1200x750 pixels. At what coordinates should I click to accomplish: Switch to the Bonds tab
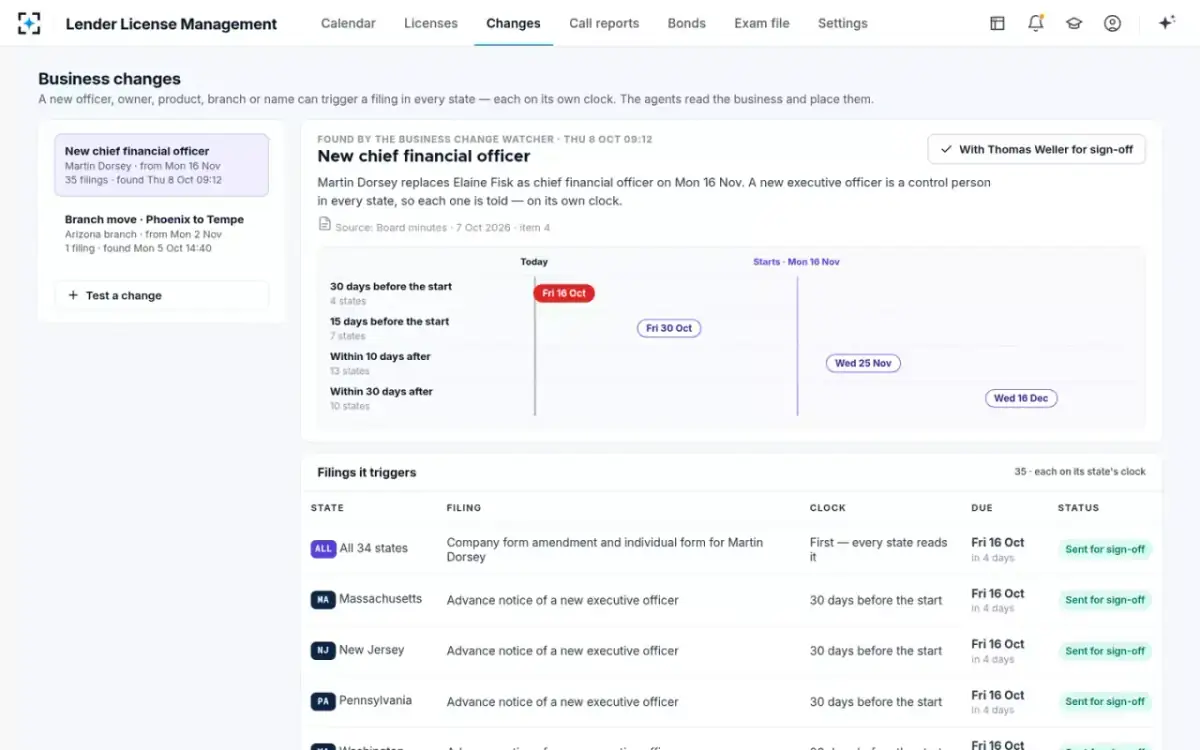686,23
